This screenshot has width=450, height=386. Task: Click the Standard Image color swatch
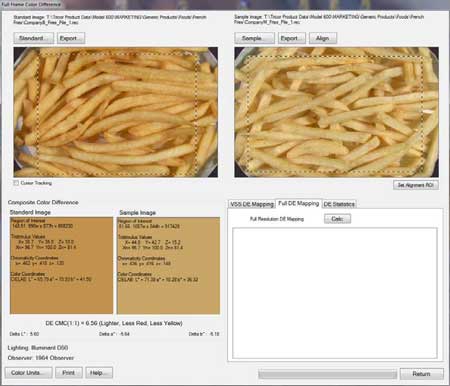click(x=61, y=265)
